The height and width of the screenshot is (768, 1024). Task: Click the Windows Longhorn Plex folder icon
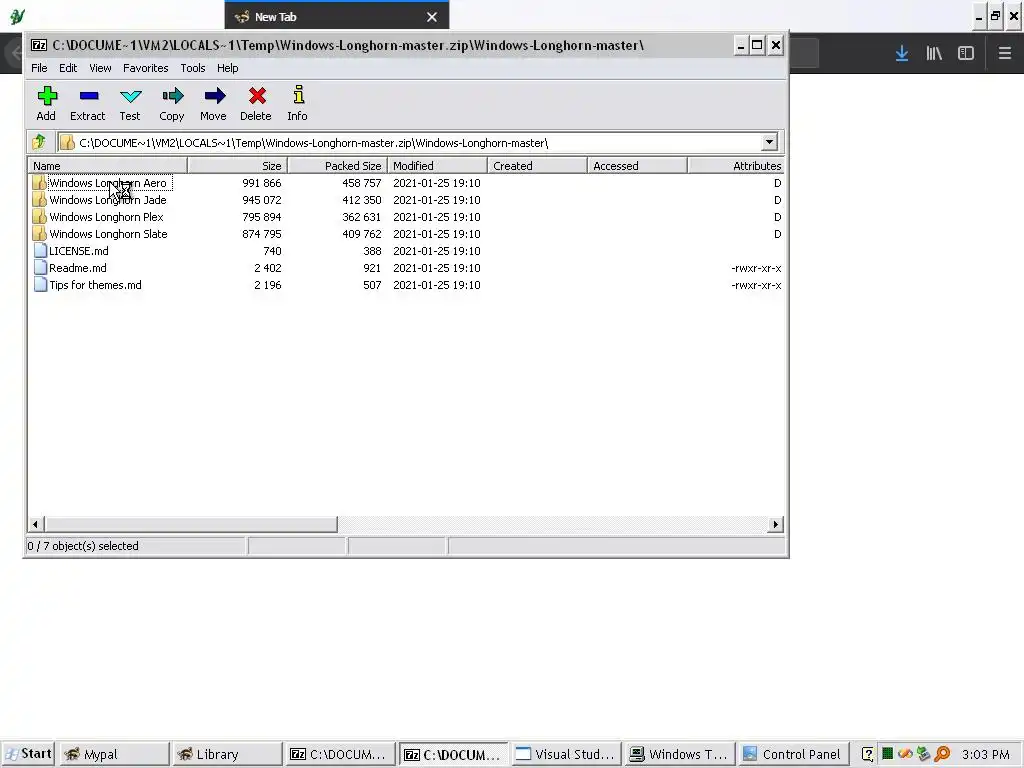point(39,217)
